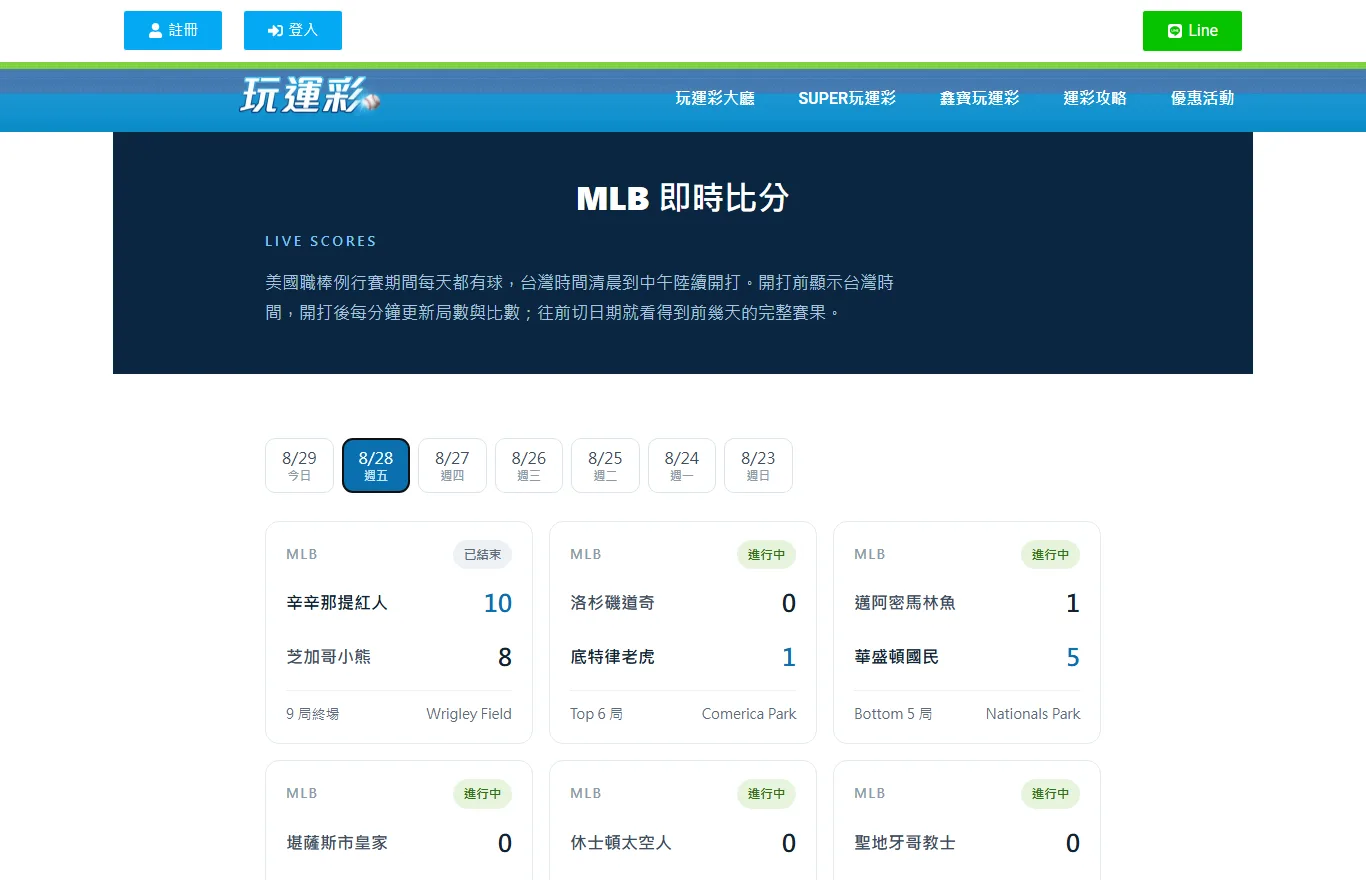The image size is (1366, 880).
Task: Open the 運彩攻略 menu item
Action: click(1095, 98)
